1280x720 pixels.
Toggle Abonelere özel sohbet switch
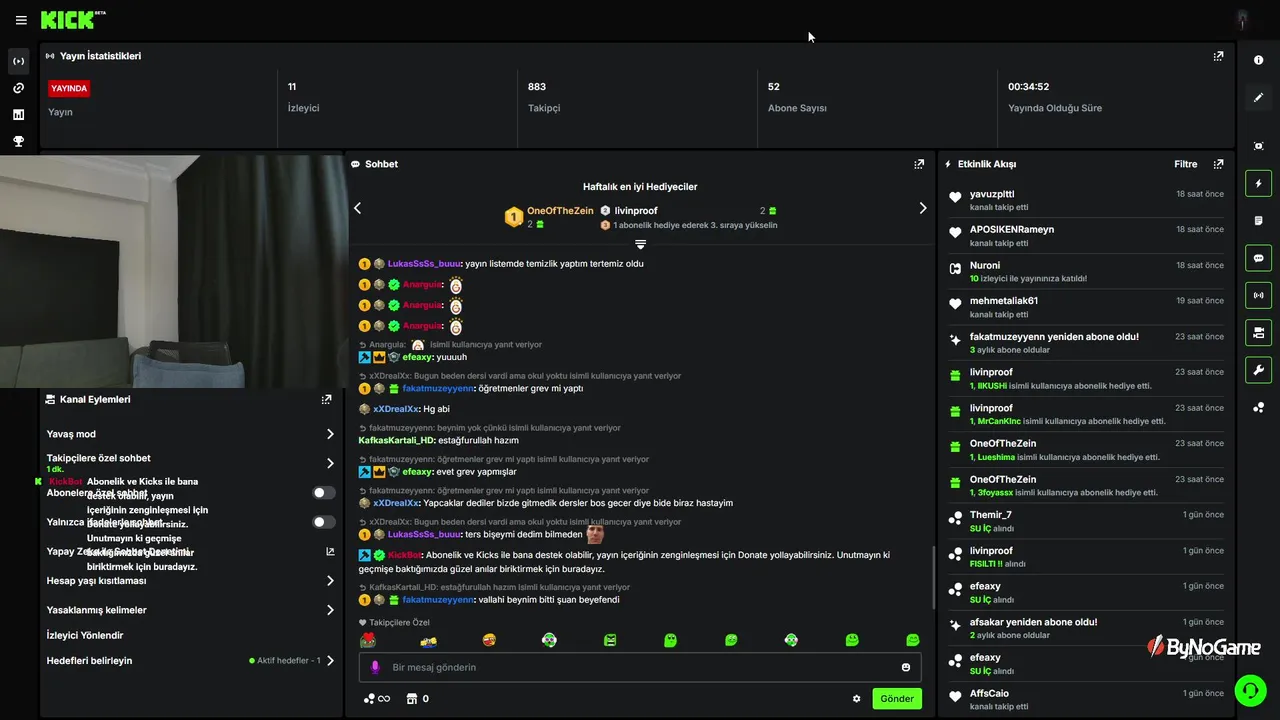(x=324, y=493)
